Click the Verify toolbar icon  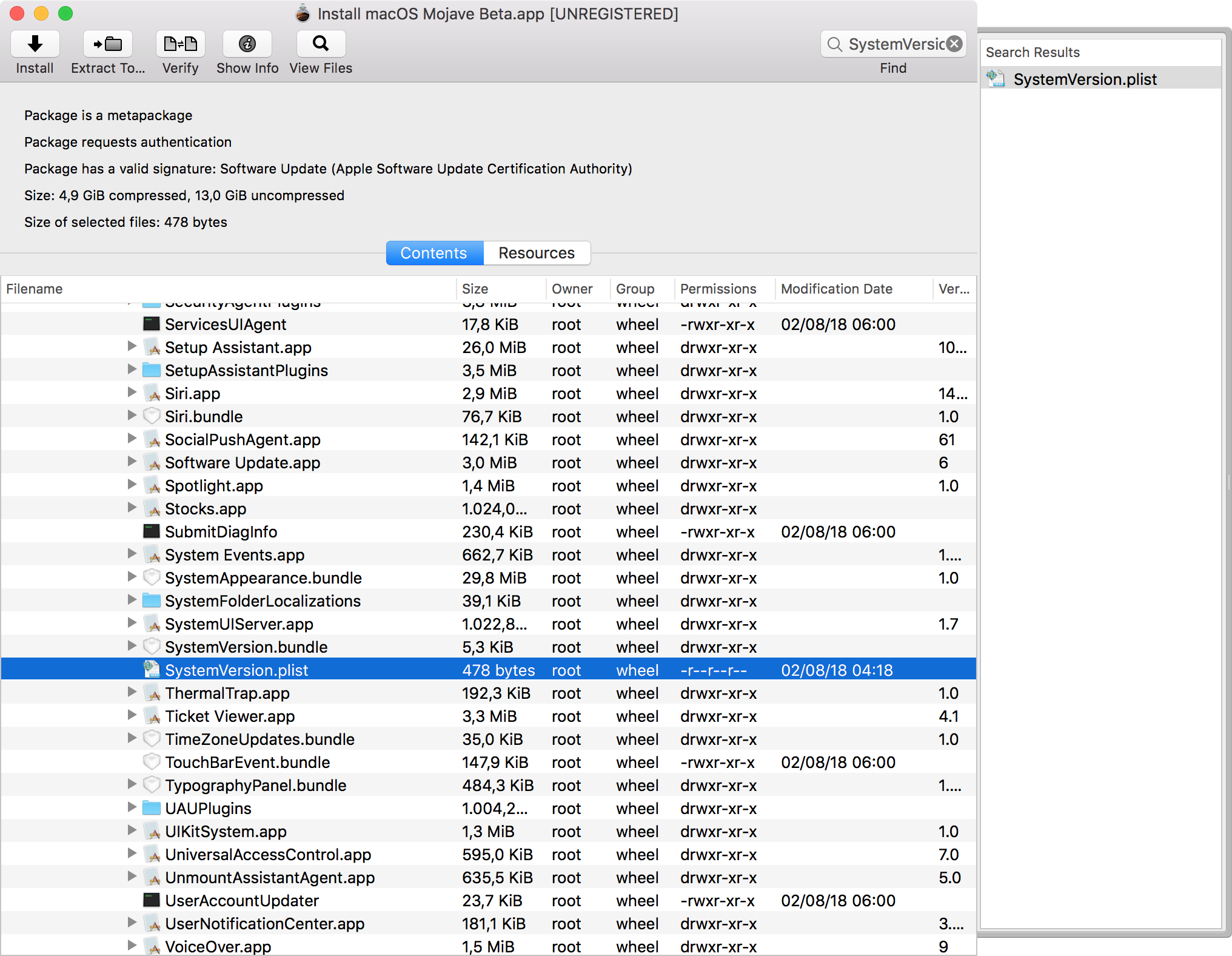coord(180,44)
